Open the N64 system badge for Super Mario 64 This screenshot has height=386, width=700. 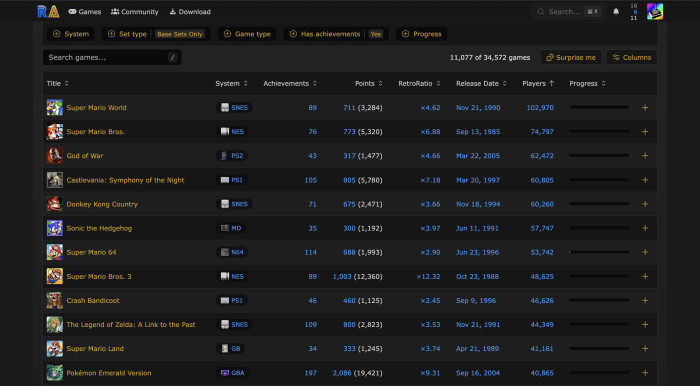232,252
